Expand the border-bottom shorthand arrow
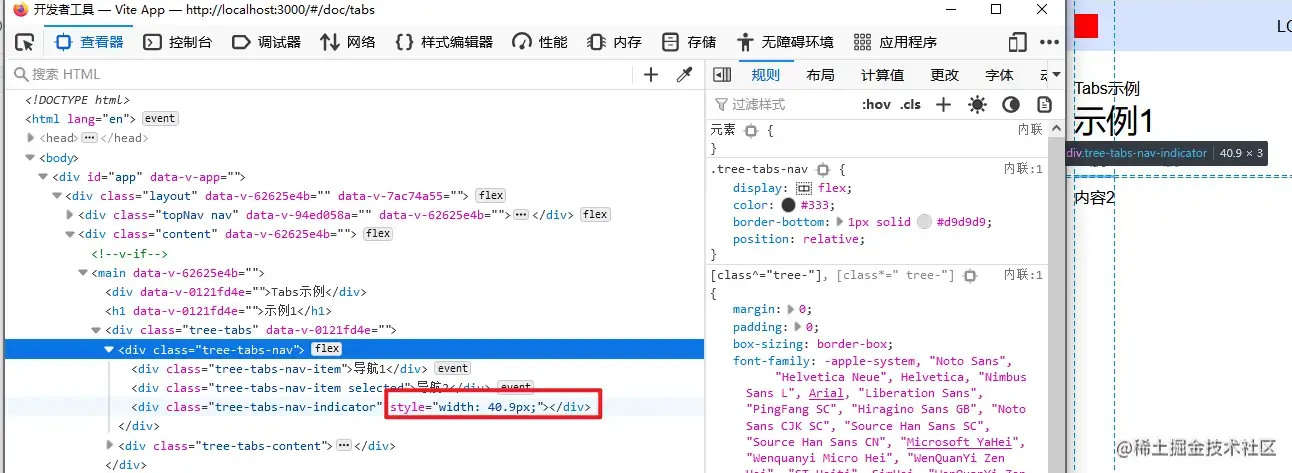Viewport: 1292px width, 473px height. (x=840, y=222)
